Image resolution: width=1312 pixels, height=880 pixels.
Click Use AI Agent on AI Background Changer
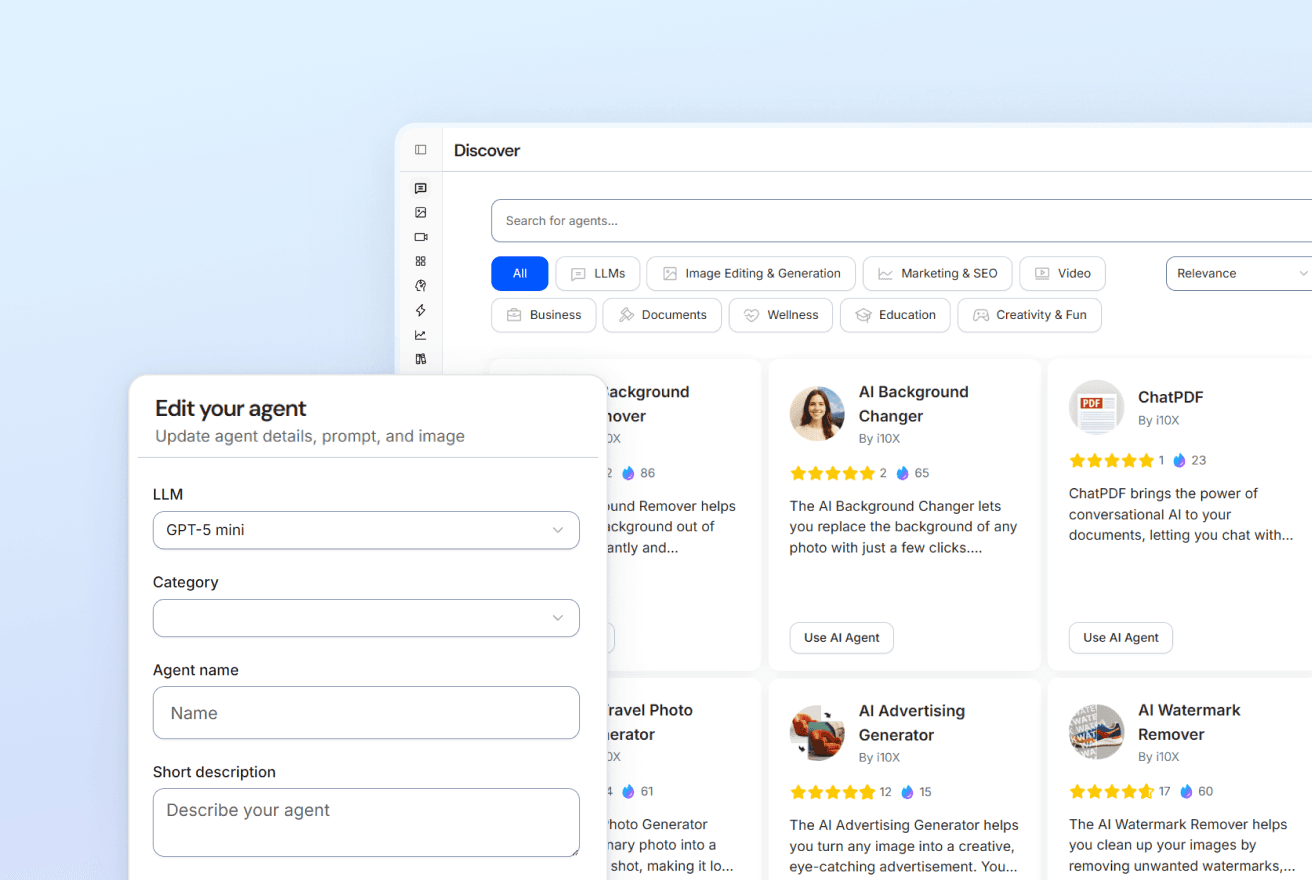(x=842, y=638)
